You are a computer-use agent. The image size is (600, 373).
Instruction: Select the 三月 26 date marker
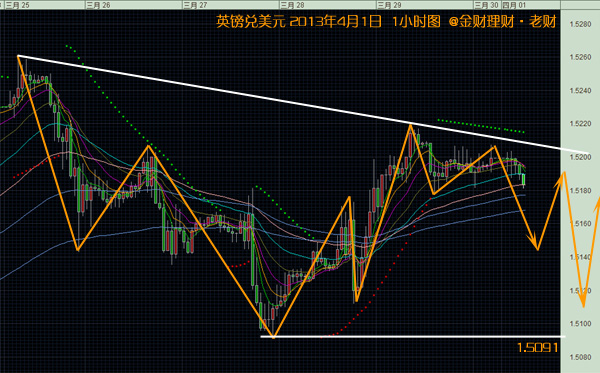pos(99,5)
